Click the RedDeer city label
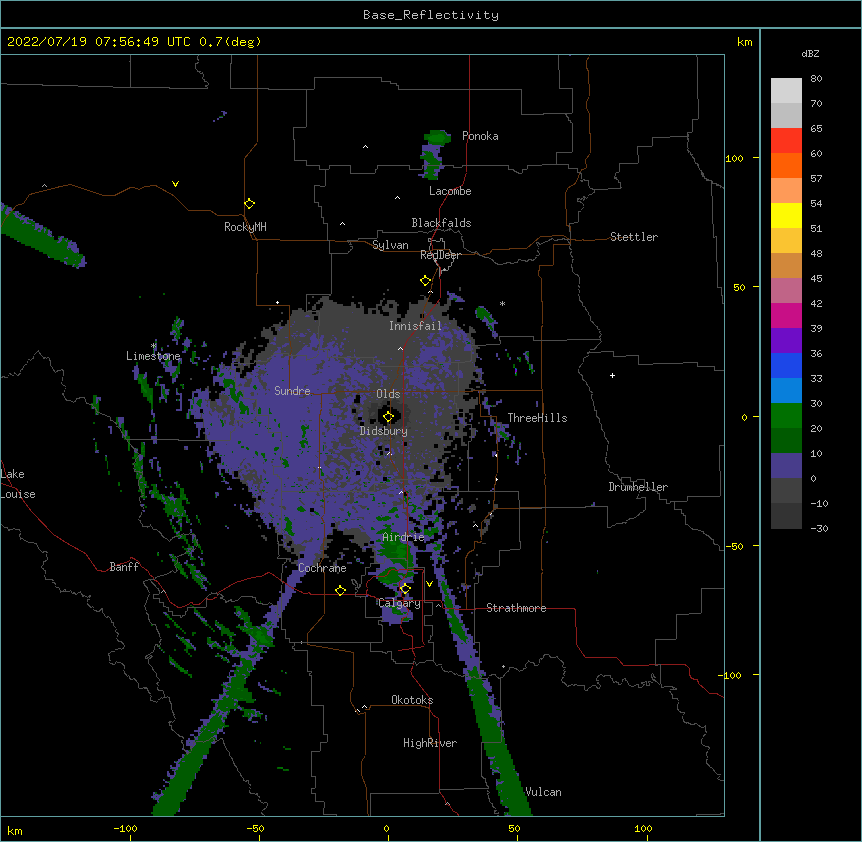This screenshot has width=862, height=842. click(440, 255)
